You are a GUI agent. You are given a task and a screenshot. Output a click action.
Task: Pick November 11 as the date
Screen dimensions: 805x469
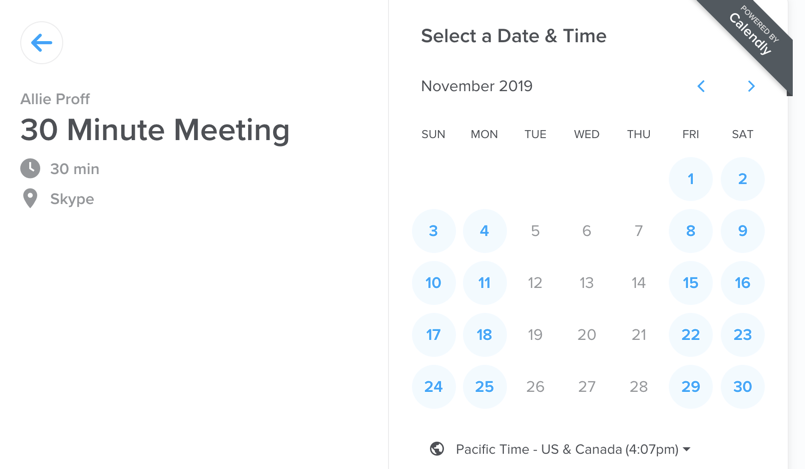coord(484,283)
